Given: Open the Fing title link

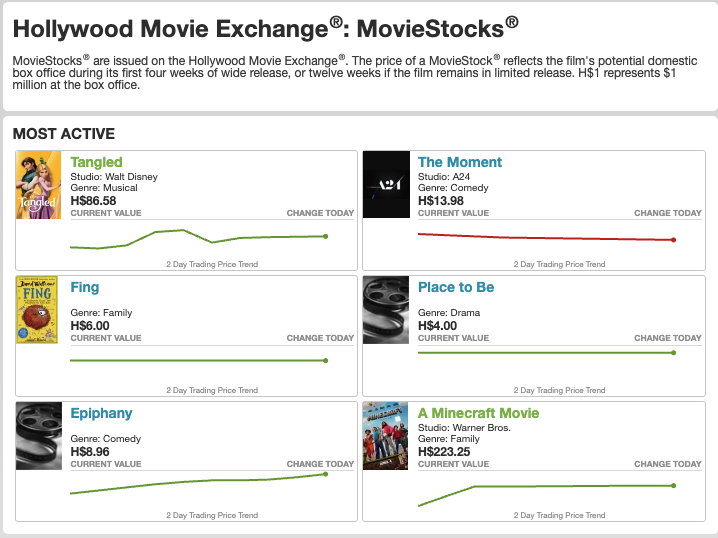Looking at the screenshot, I should point(85,287).
